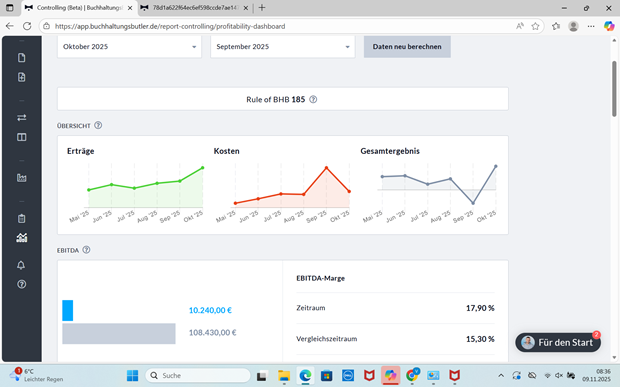Switch to Controlling (Beta) browser tab
620x387 pixels.
click(80, 8)
